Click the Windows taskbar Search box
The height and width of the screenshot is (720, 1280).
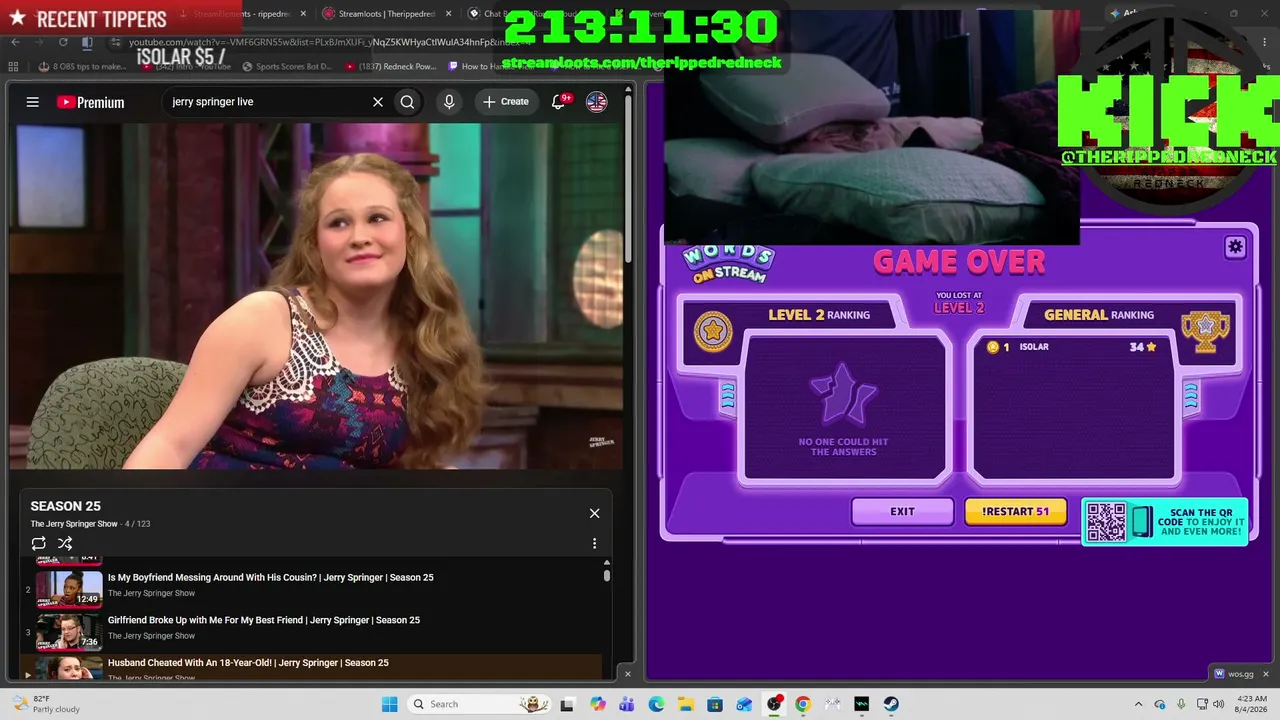(x=479, y=704)
